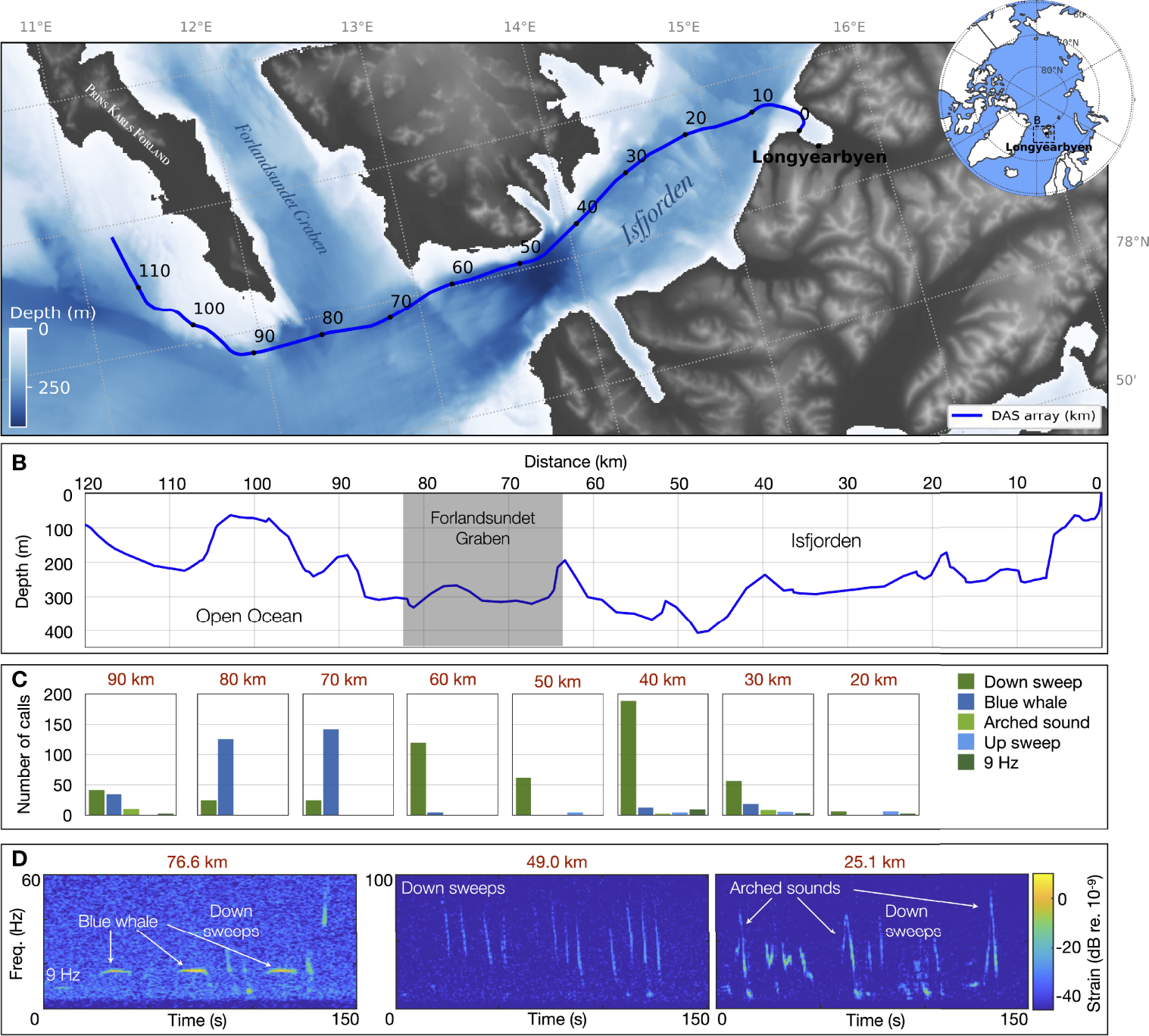Click the Isfjorden label in the depth profile

click(826, 541)
